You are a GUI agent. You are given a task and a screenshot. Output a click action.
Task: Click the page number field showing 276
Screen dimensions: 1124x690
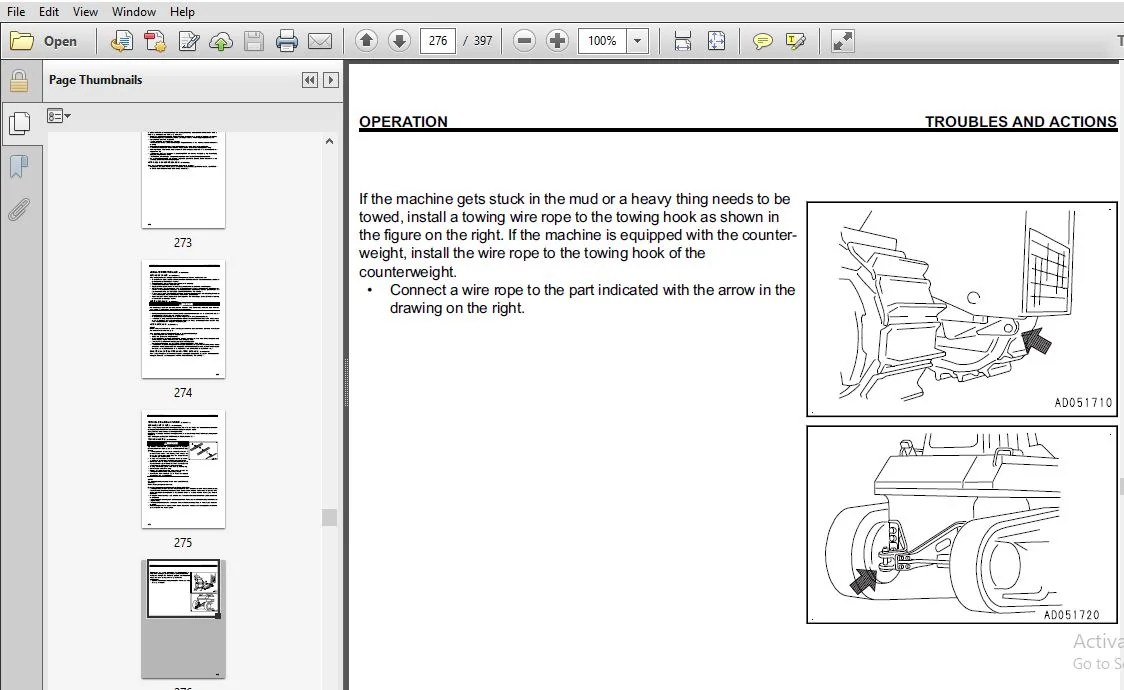(x=438, y=41)
